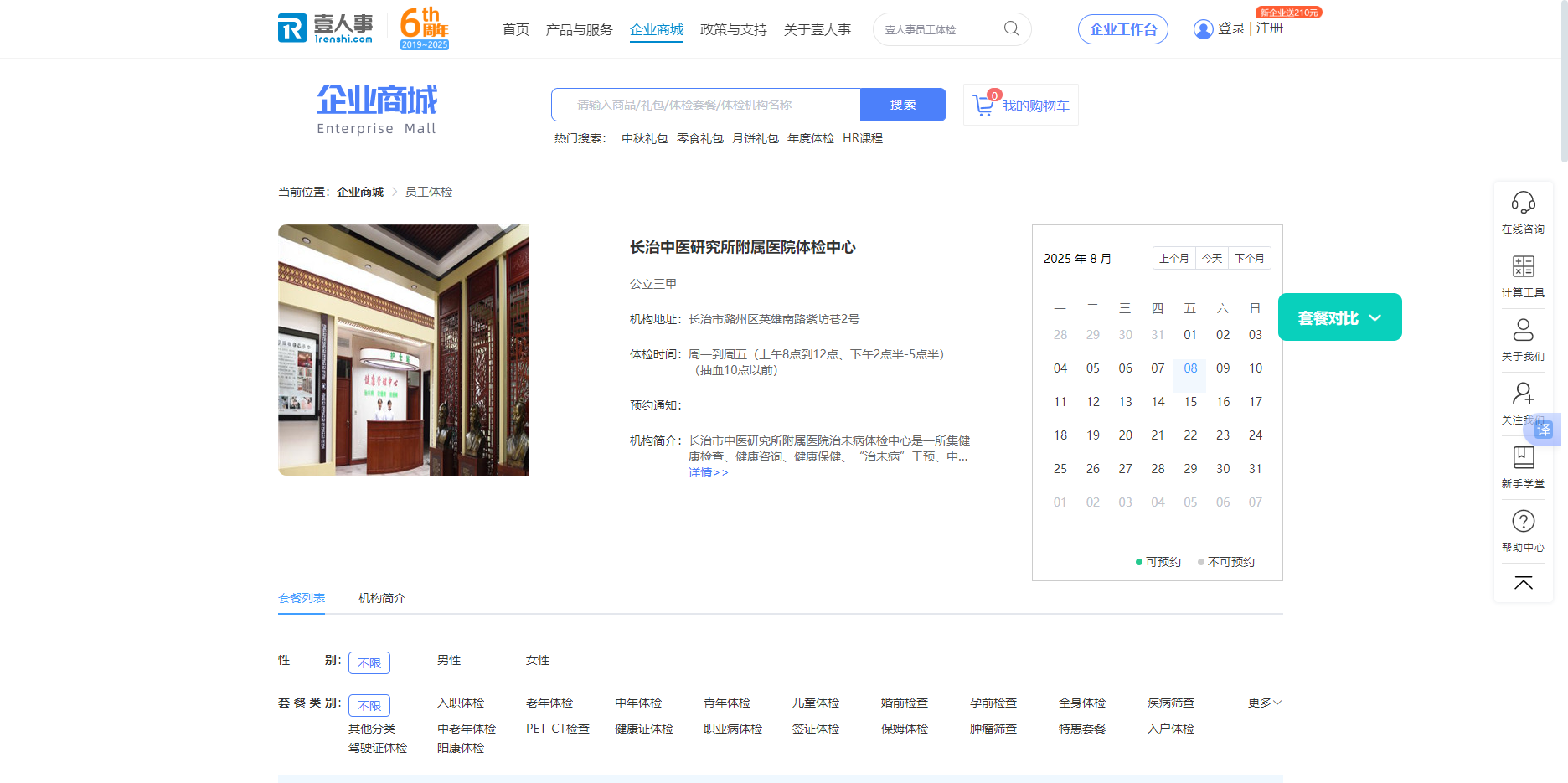This screenshot has width=1568, height=783.
Task: Open 首页 in top navigation
Action: pos(516,30)
